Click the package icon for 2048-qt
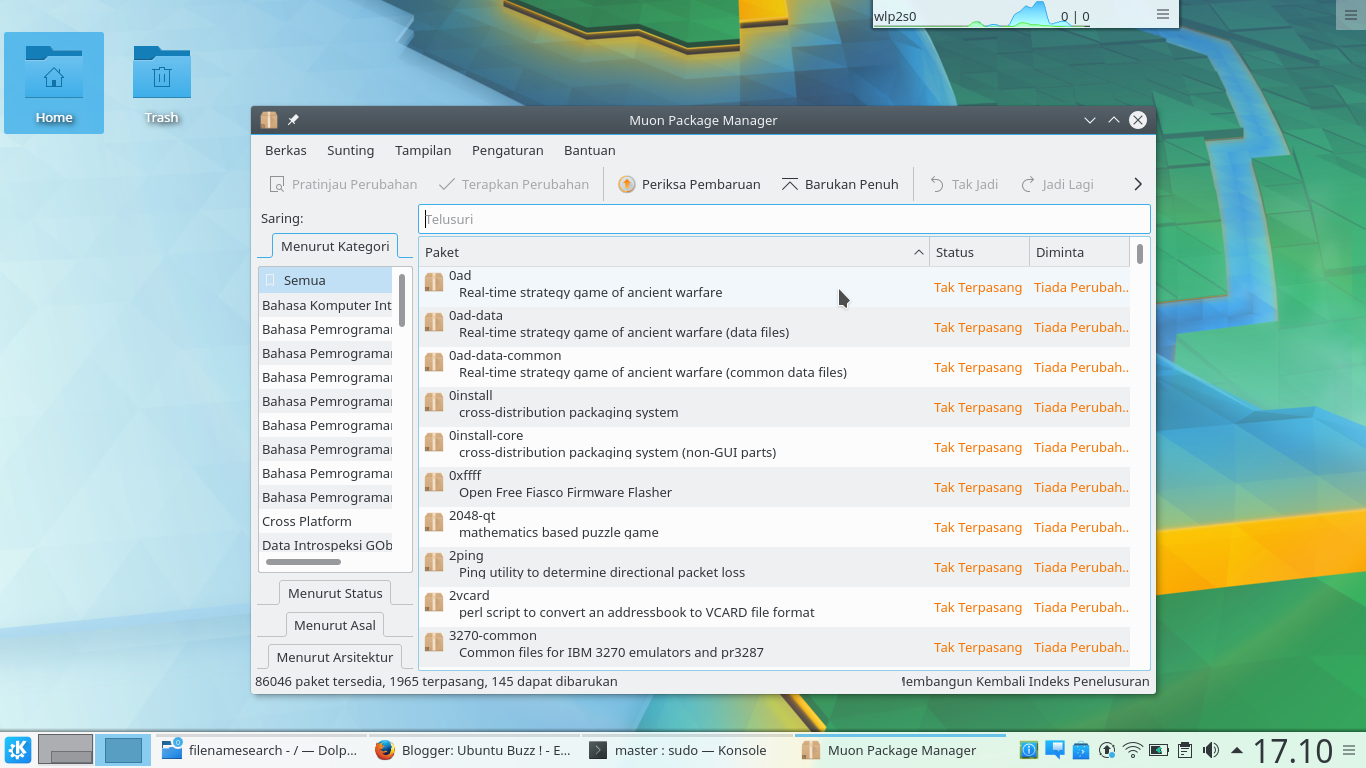Viewport: 1366px width, 768px height. [434, 522]
